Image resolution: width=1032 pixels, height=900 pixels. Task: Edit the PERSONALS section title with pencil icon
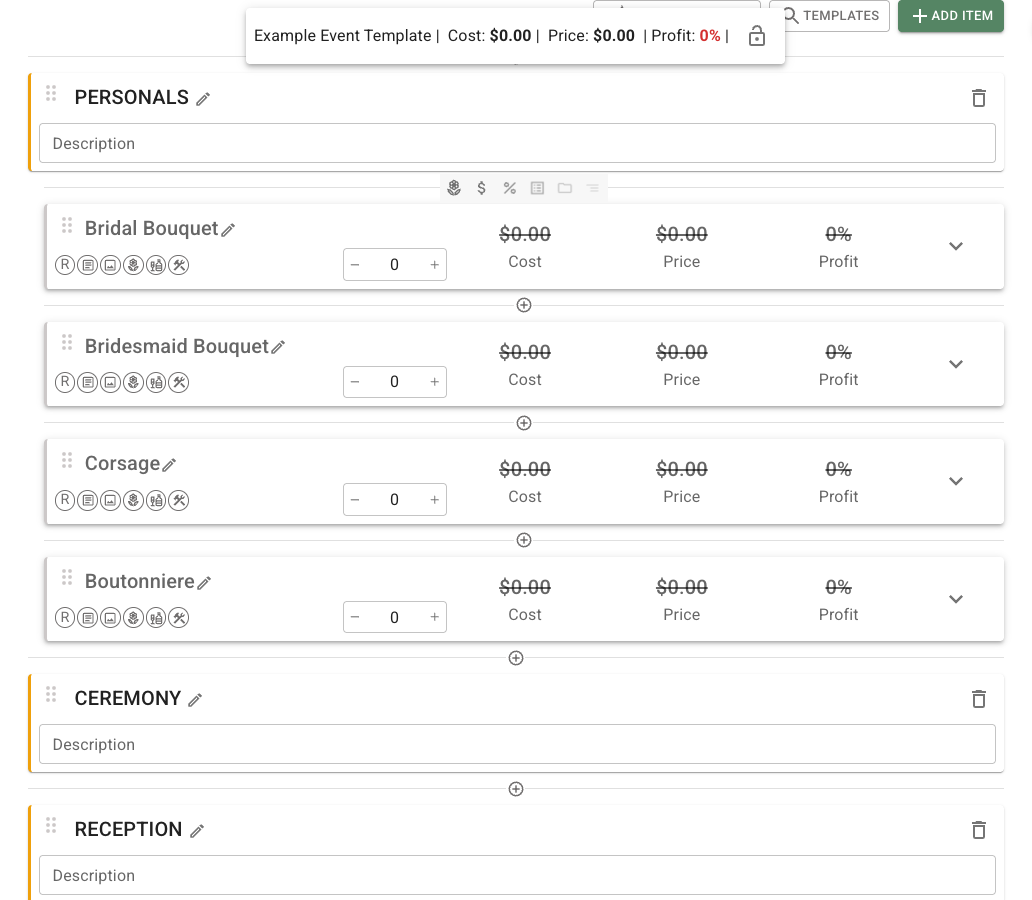(203, 99)
